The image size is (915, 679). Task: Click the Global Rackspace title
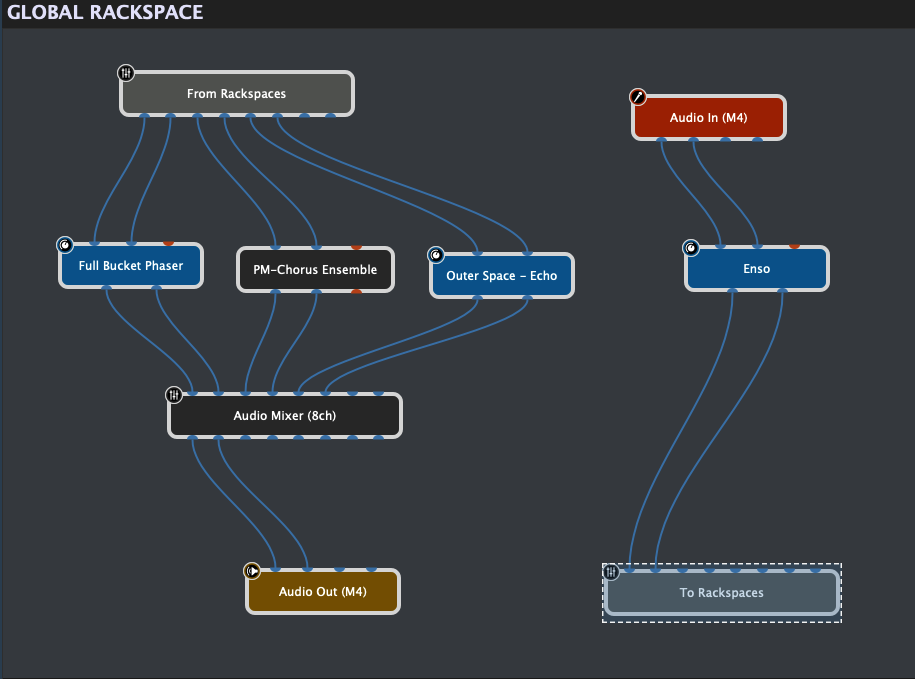[x=105, y=13]
